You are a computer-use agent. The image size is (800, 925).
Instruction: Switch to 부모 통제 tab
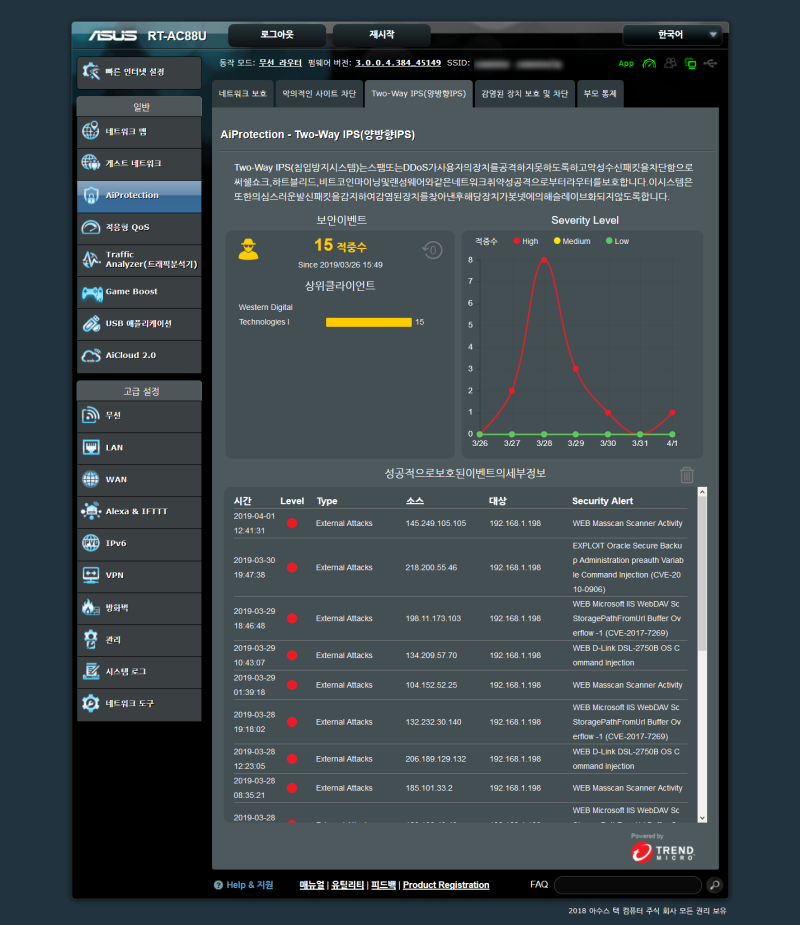click(x=600, y=94)
